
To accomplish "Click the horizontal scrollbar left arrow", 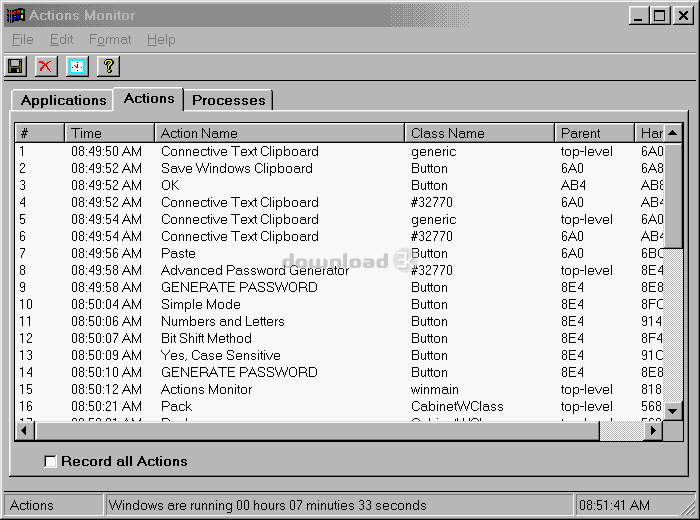I will 25,431.
